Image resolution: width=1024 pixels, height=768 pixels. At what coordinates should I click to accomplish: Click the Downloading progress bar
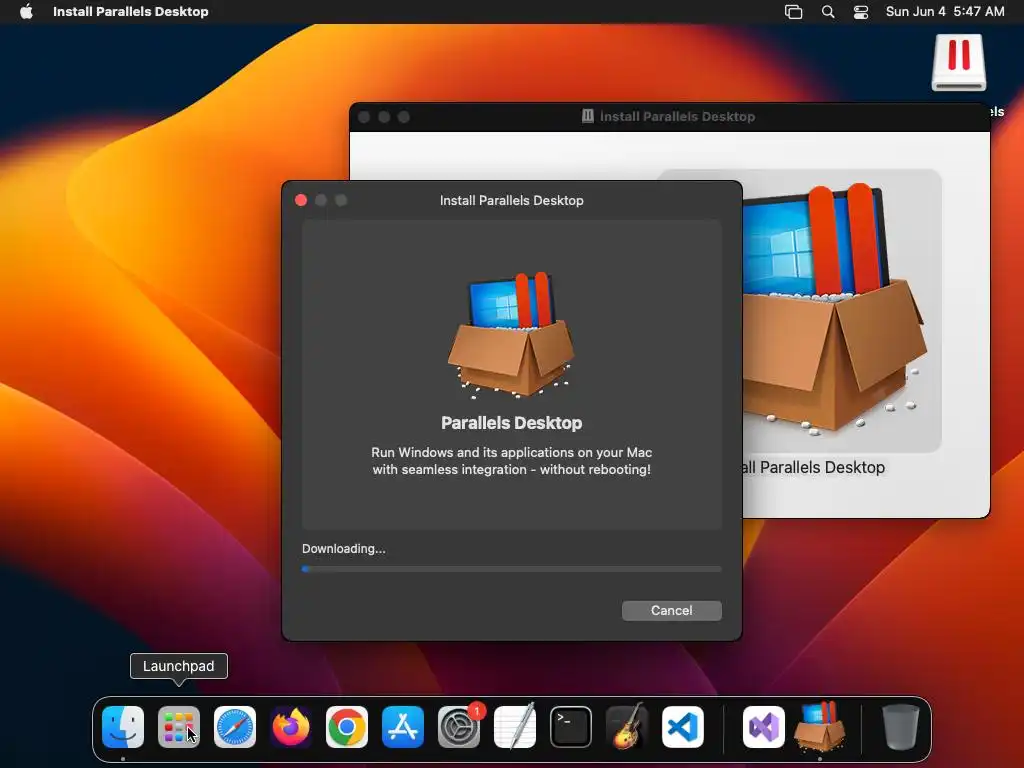511,569
